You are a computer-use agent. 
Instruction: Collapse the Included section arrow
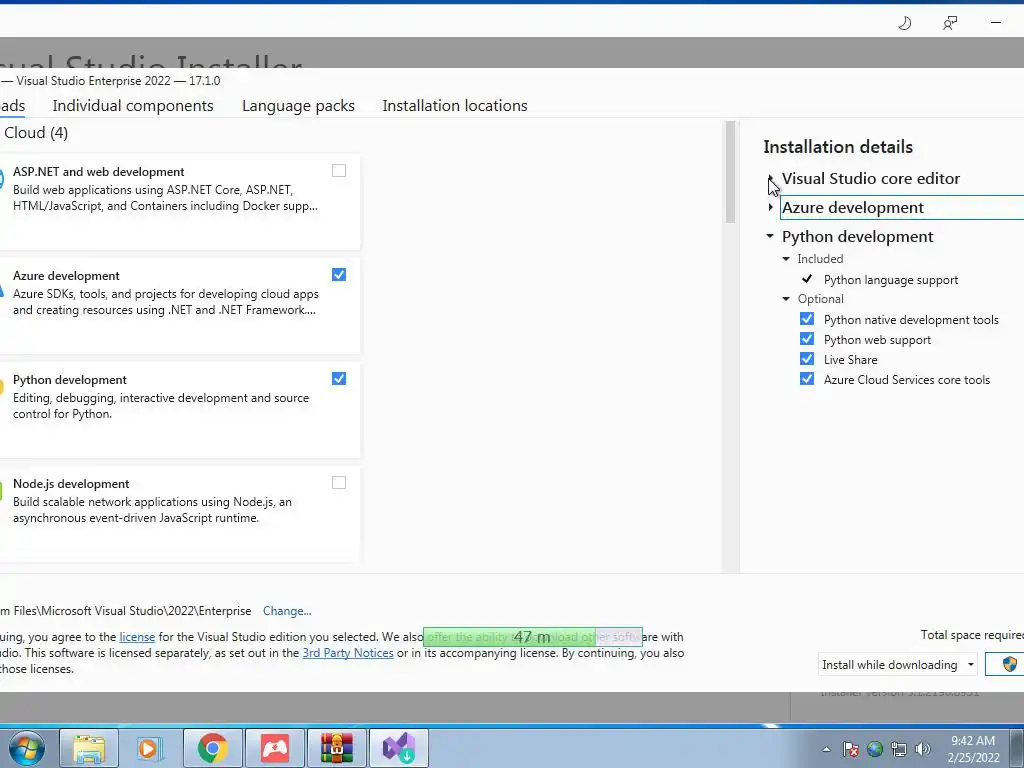(x=786, y=259)
